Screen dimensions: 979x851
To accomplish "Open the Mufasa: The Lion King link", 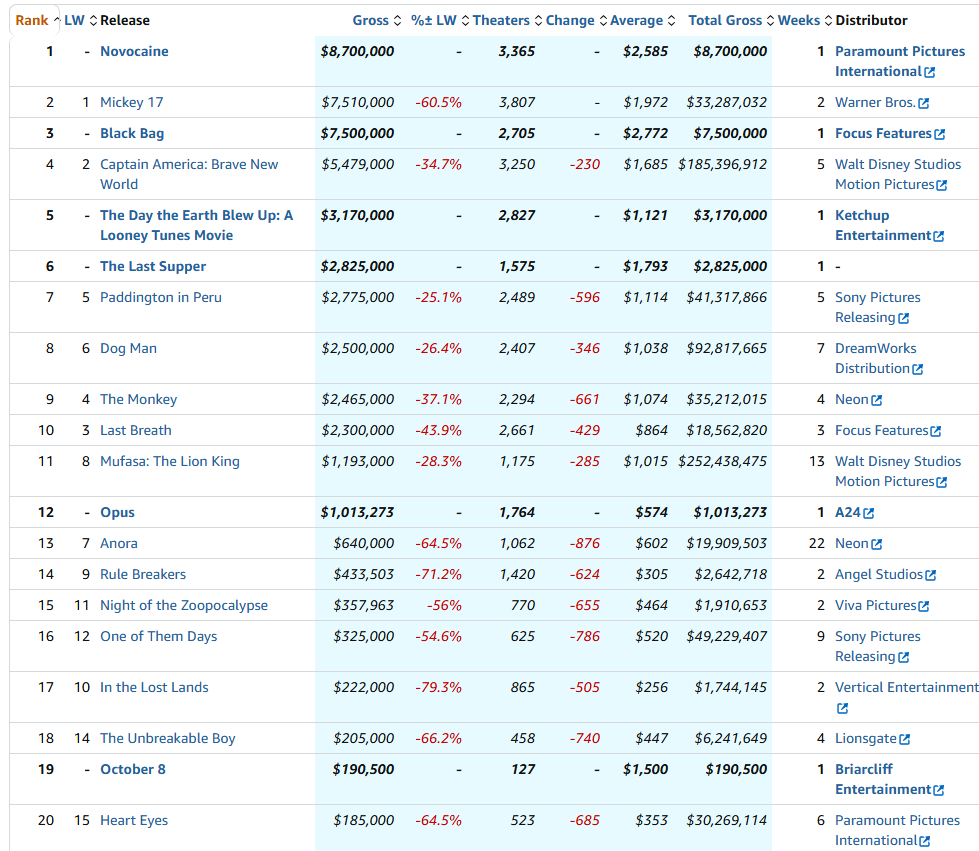I will (x=169, y=461).
